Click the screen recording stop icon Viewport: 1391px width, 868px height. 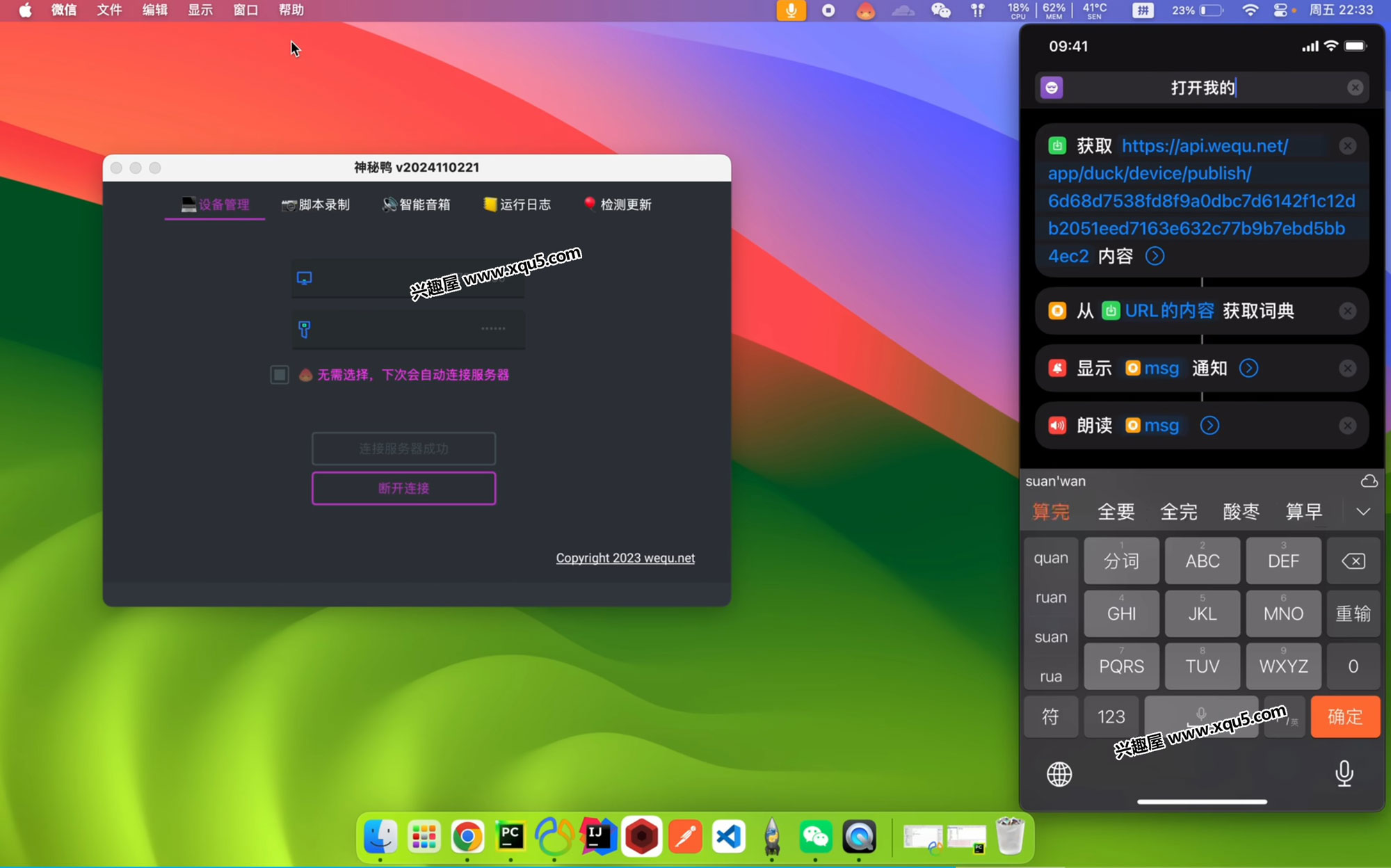(828, 10)
